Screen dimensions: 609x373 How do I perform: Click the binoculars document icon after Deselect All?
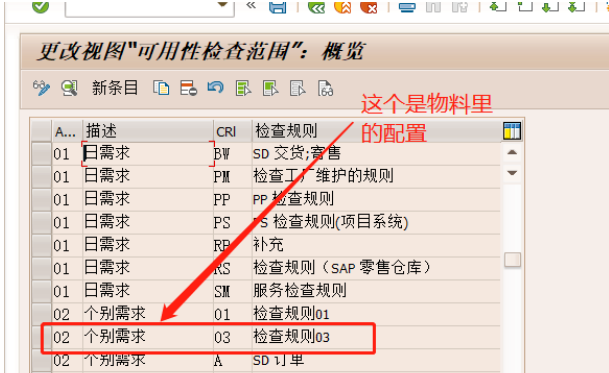(x=325, y=88)
